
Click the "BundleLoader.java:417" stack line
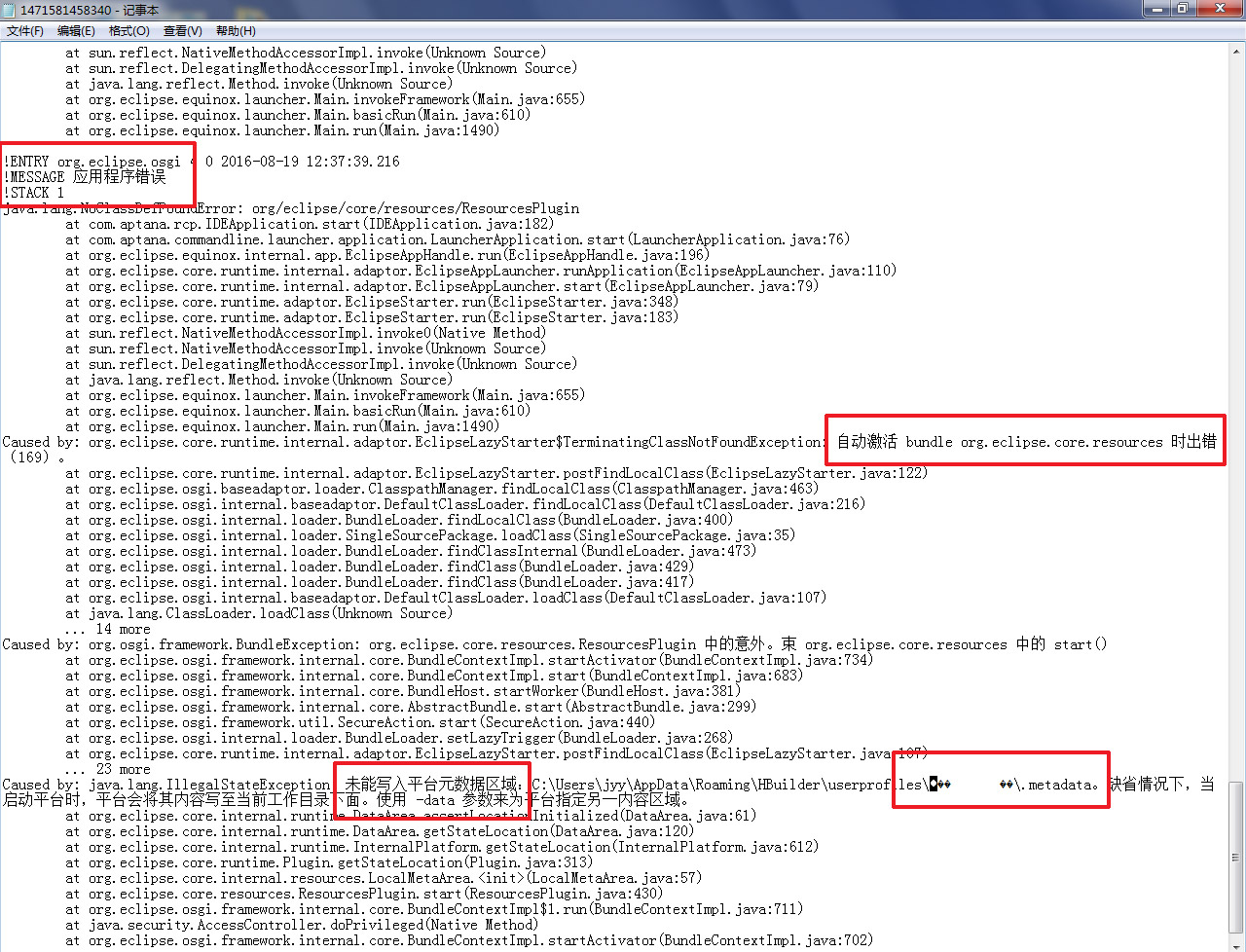click(380, 582)
